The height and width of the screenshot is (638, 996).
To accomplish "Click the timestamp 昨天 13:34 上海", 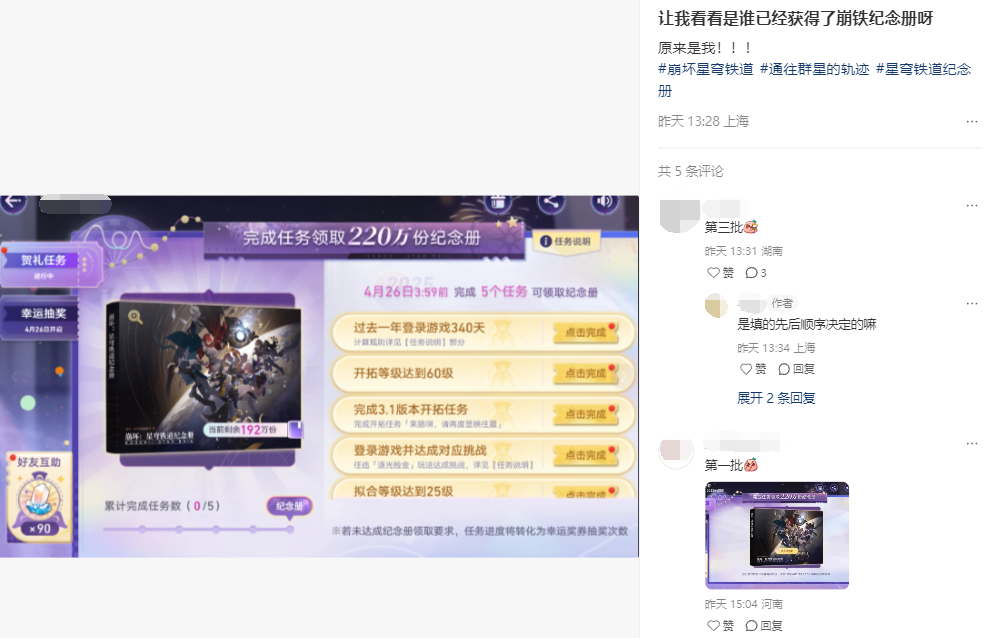I will (x=776, y=348).
